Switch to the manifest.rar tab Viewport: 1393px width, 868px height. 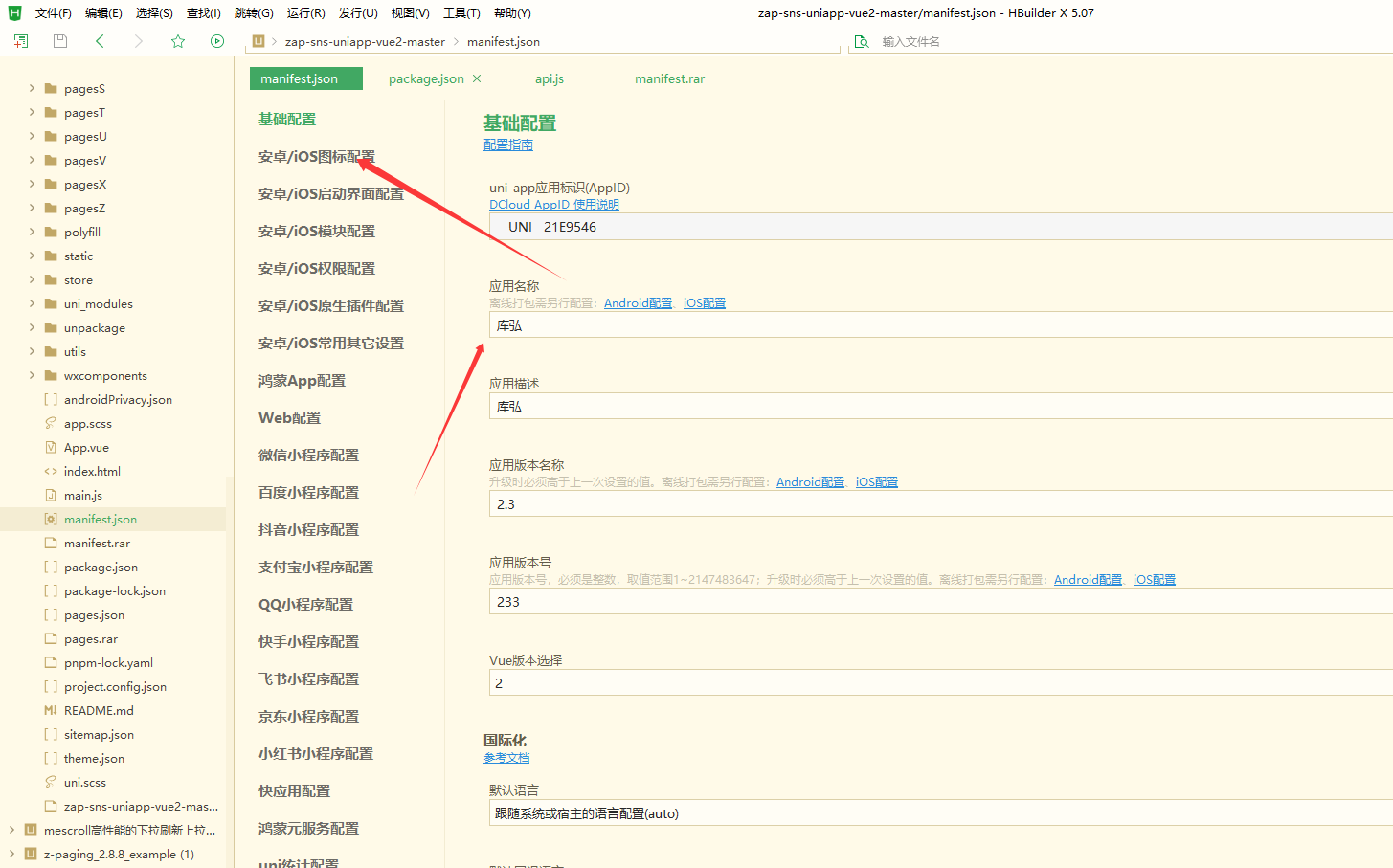[669, 78]
